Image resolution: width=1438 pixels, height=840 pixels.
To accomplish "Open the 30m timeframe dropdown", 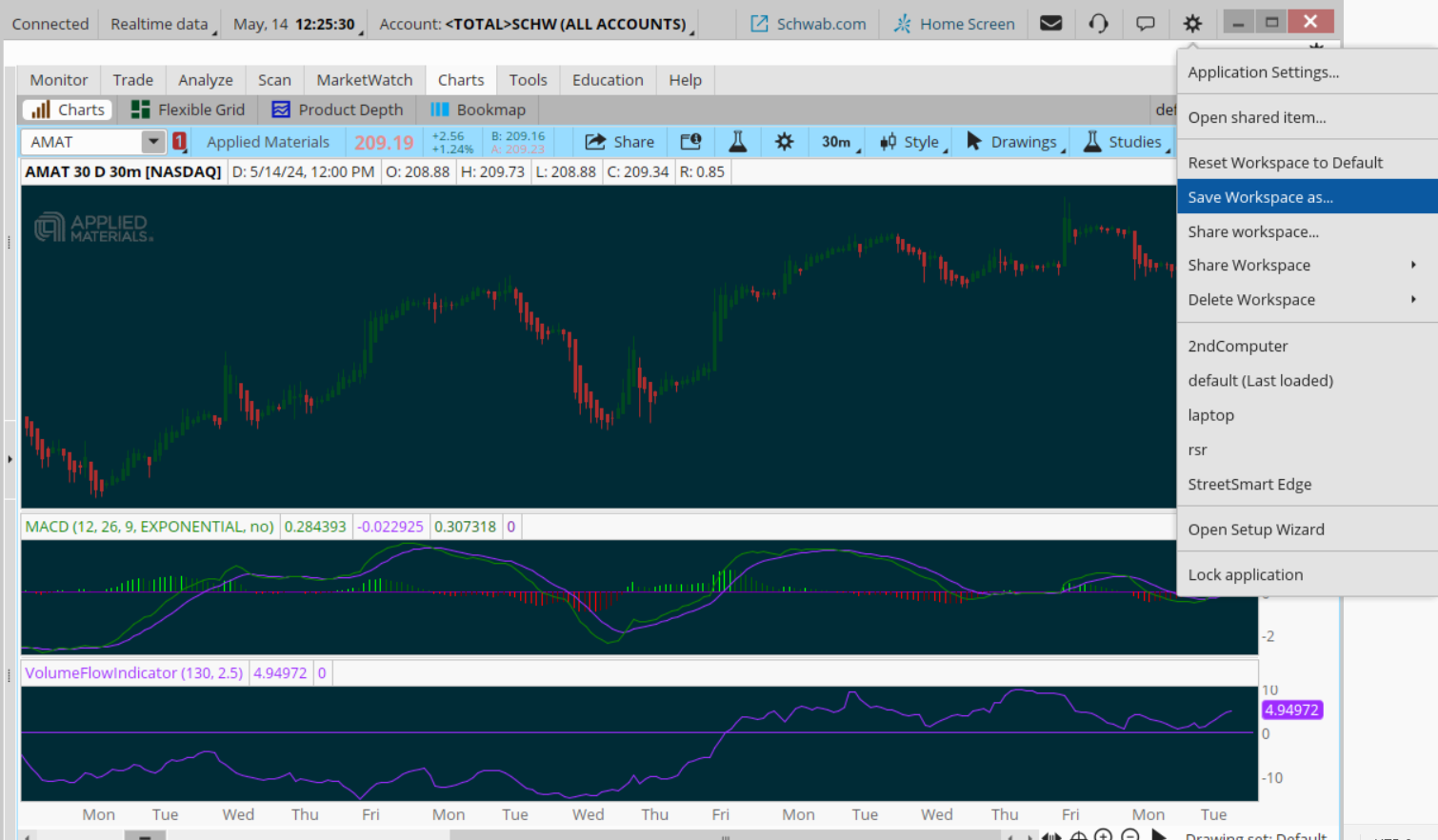I will (x=840, y=142).
